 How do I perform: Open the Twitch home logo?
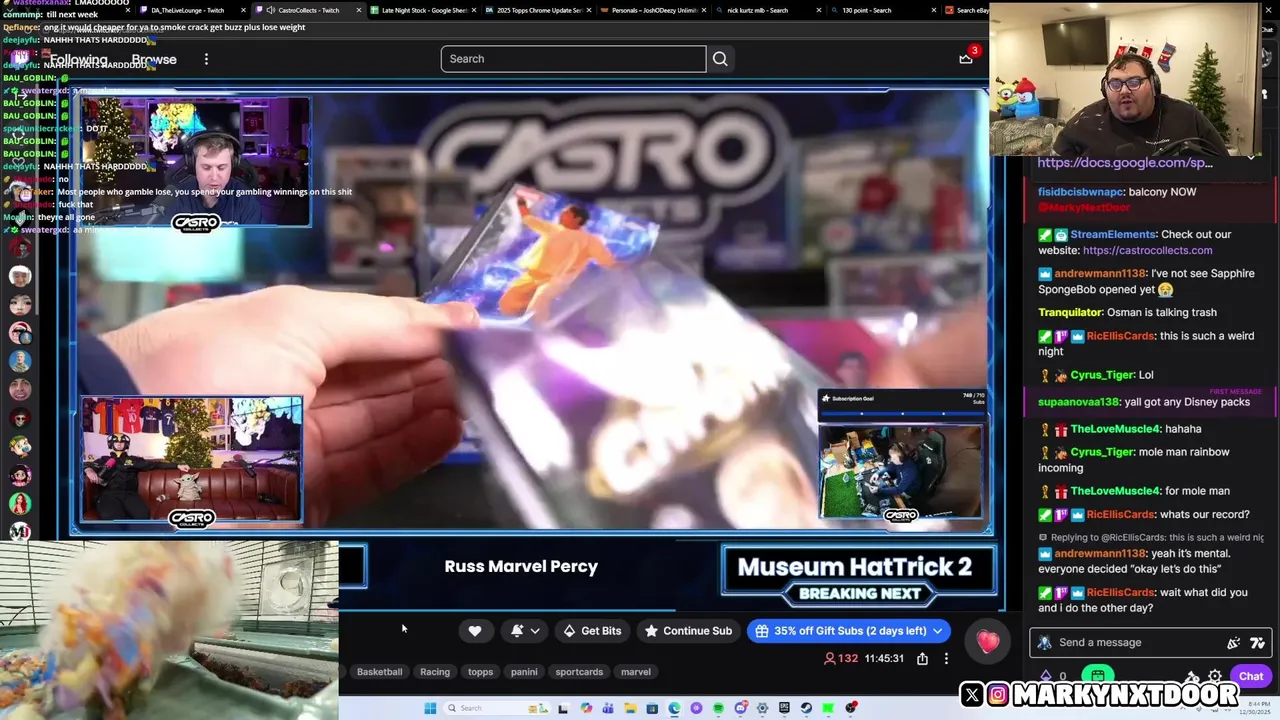[21, 59]
